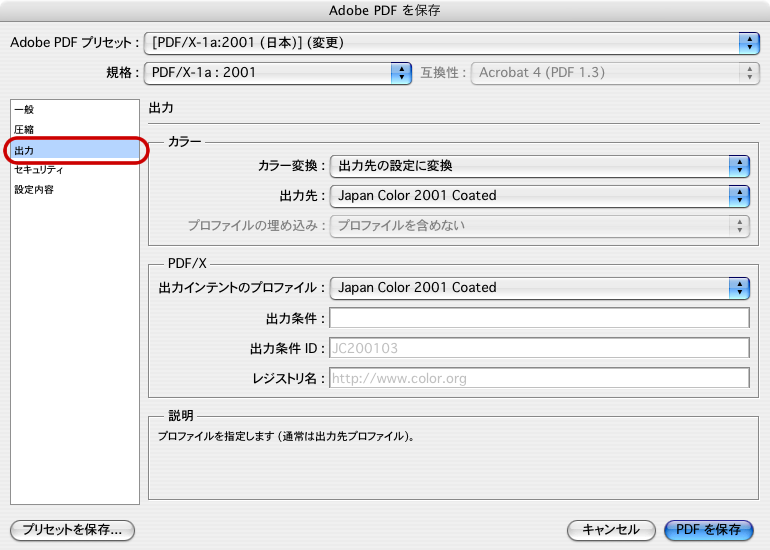
Task: Click the Adobe PDF を保存 title
Action: (385, 10)
